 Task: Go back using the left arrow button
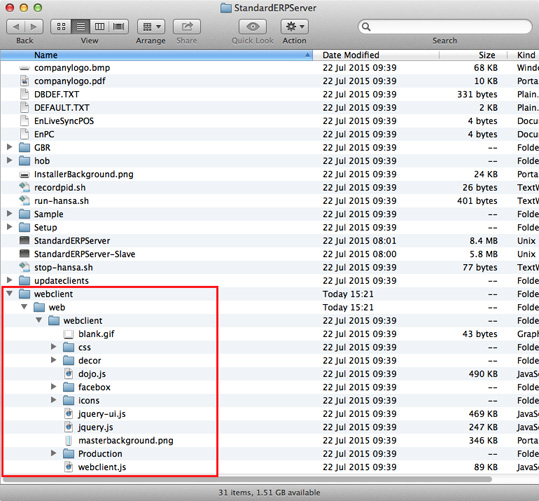click(x=16, y=26)
